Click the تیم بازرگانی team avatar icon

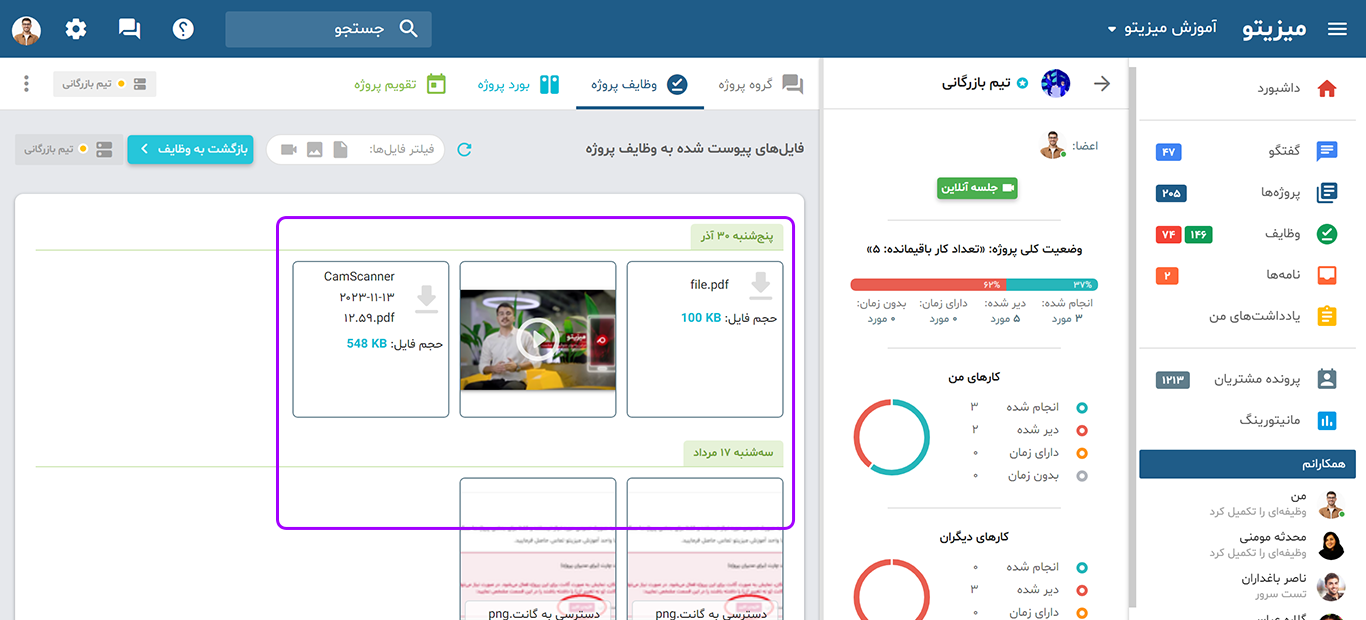coord(1055,84)
